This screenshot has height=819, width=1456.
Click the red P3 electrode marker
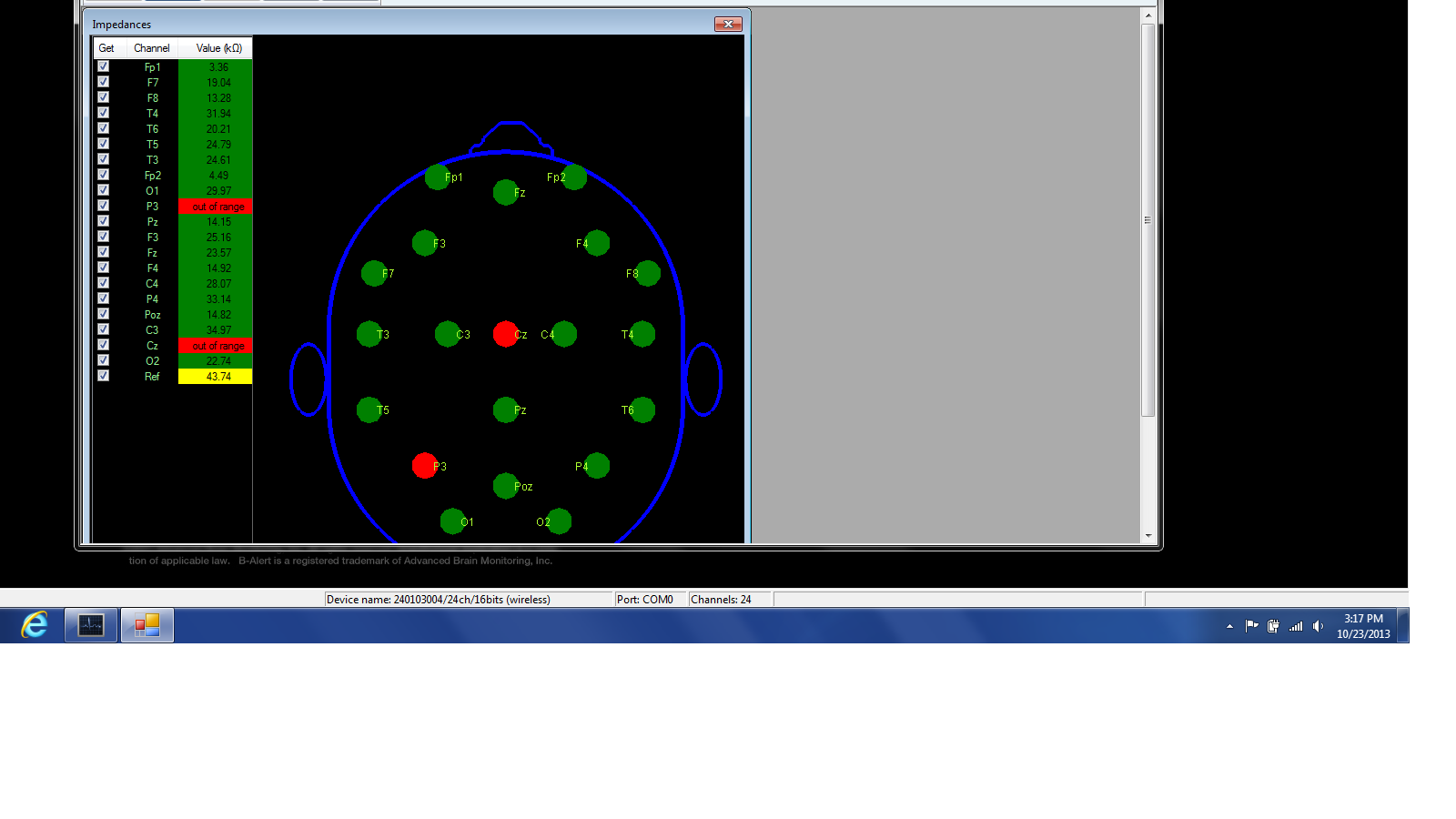pos(424,466)
